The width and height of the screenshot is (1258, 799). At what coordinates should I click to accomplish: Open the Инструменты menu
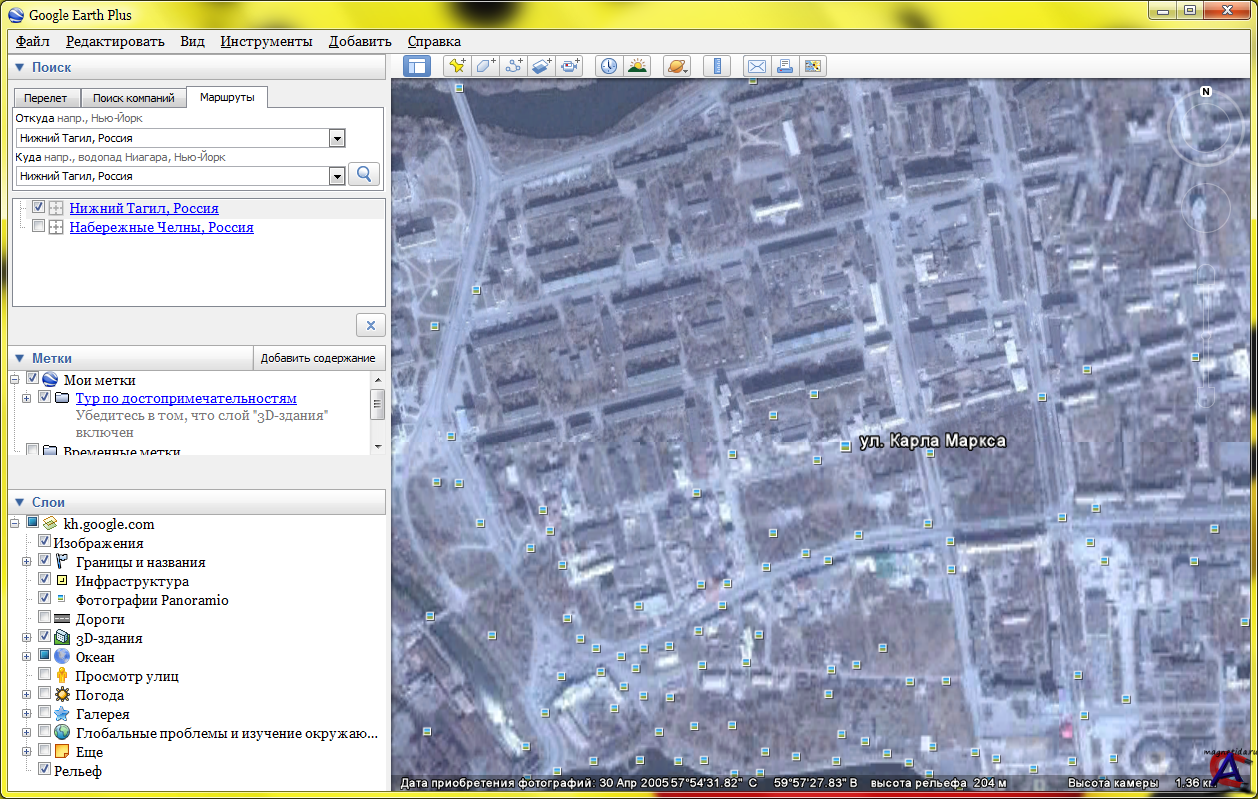[x=266, y=41]
